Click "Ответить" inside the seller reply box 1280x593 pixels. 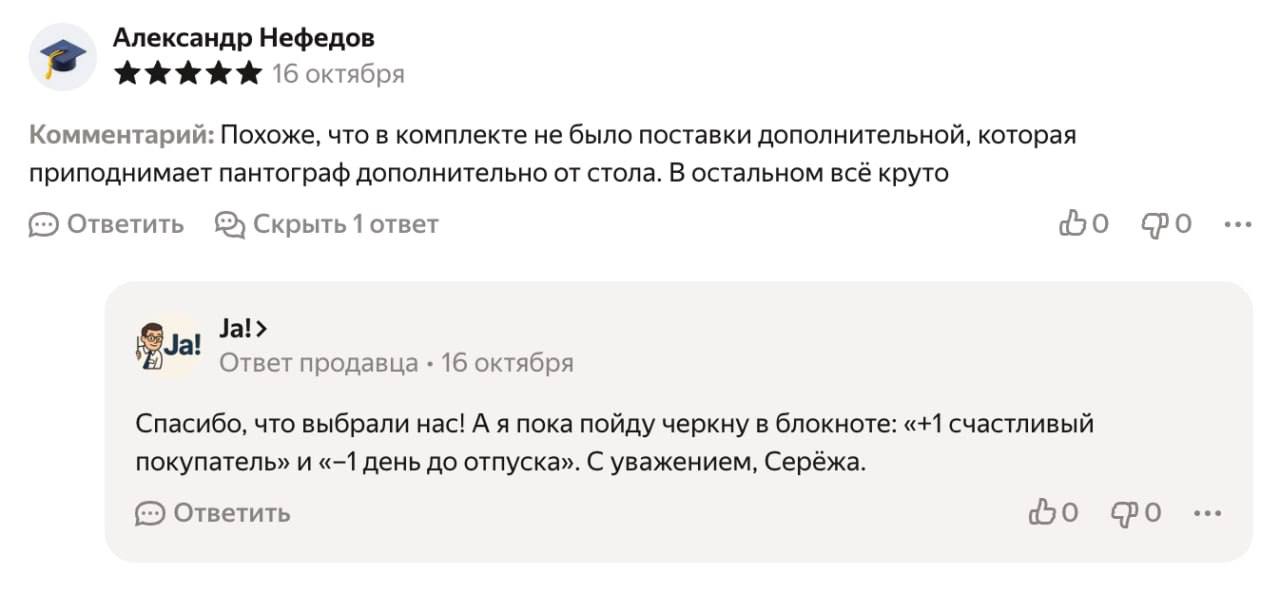pos(213,513)
